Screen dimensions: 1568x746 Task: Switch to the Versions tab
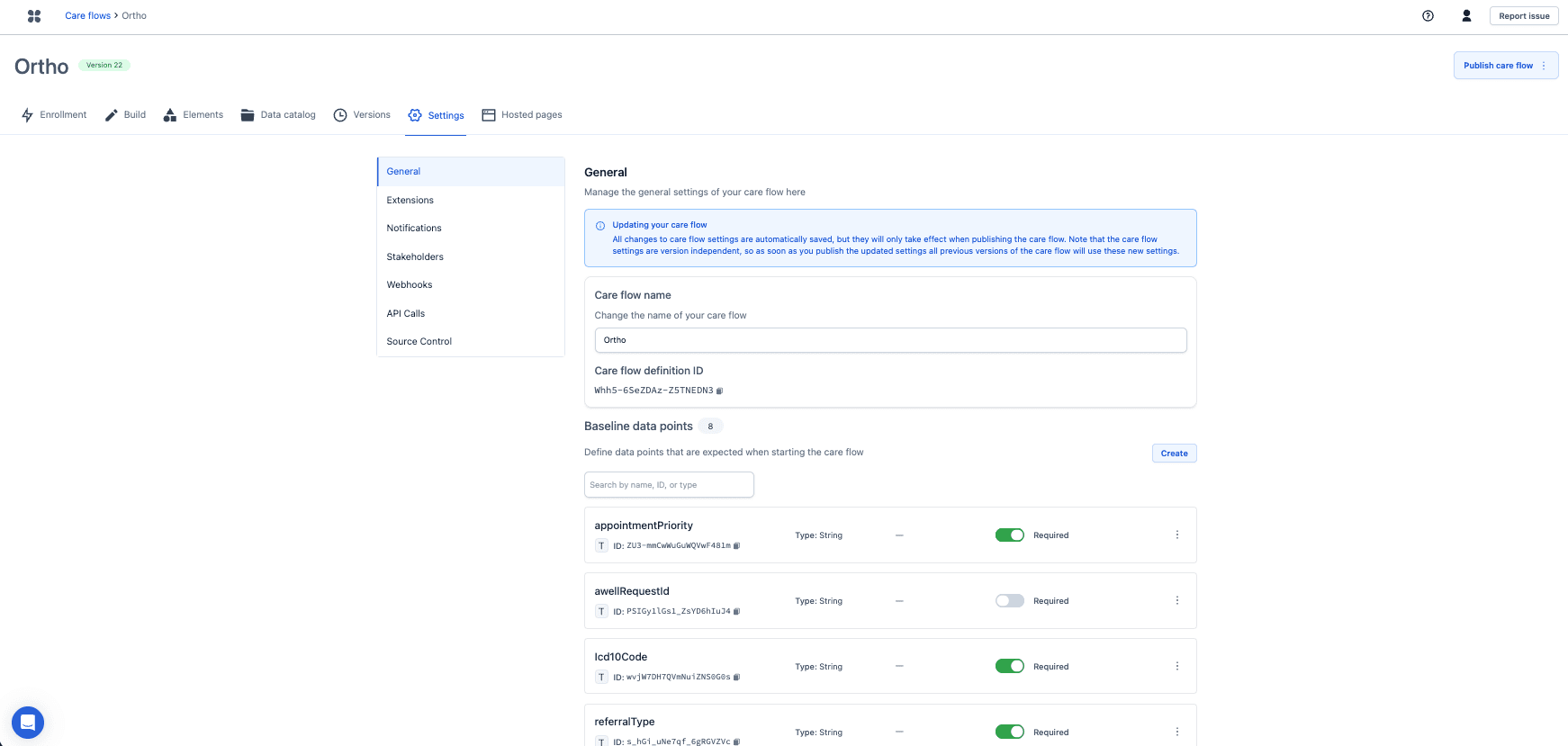[362, 115]
